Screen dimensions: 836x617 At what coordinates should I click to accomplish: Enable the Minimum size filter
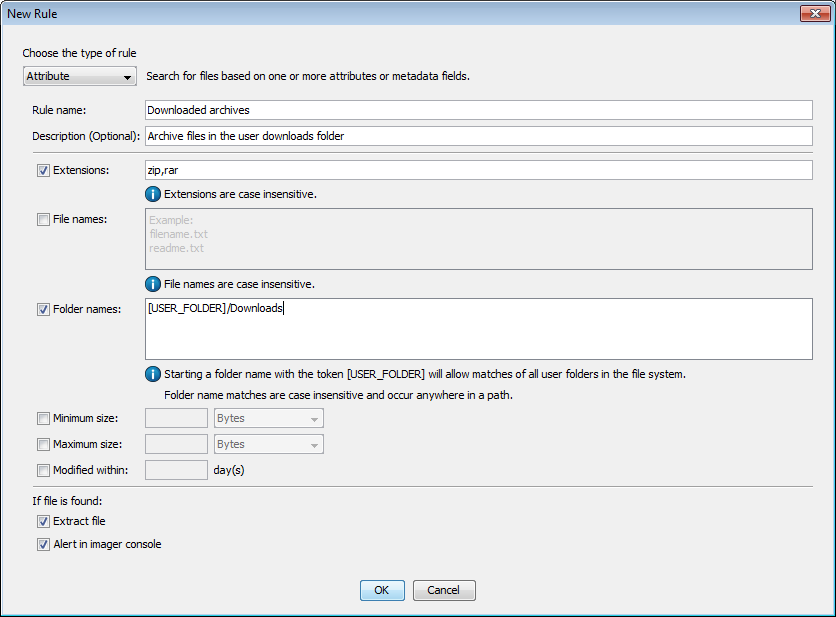pyautogui.click(x=43, y=419)
